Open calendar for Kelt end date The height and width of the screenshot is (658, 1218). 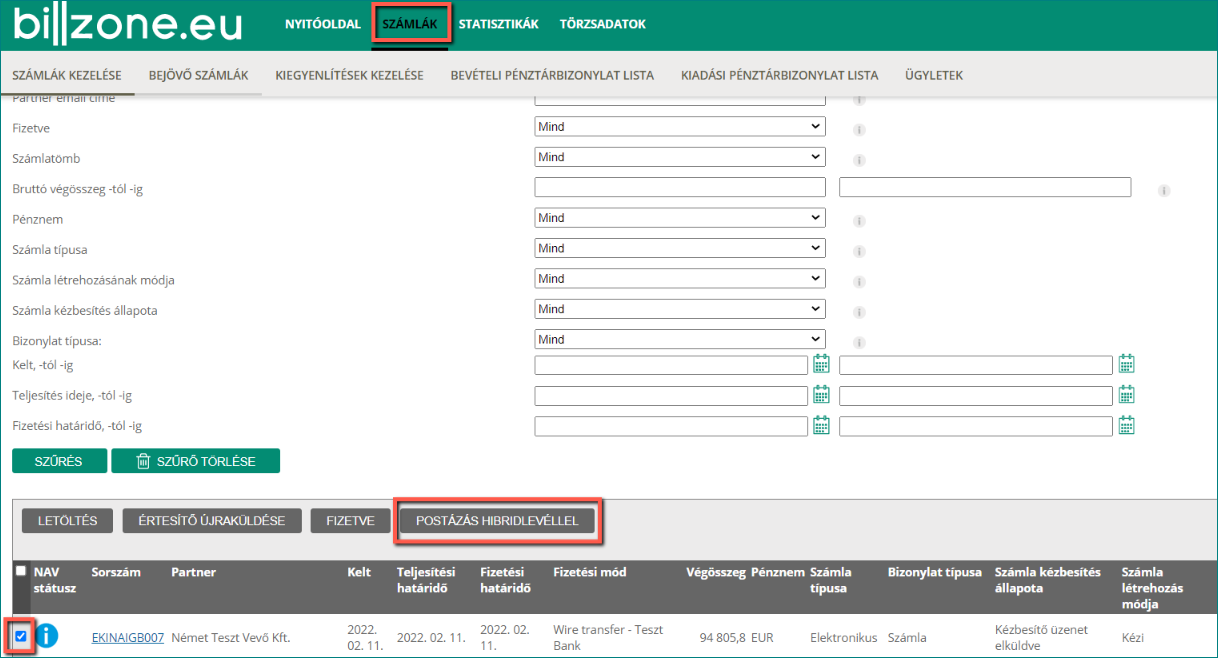tap(1126, 364)
